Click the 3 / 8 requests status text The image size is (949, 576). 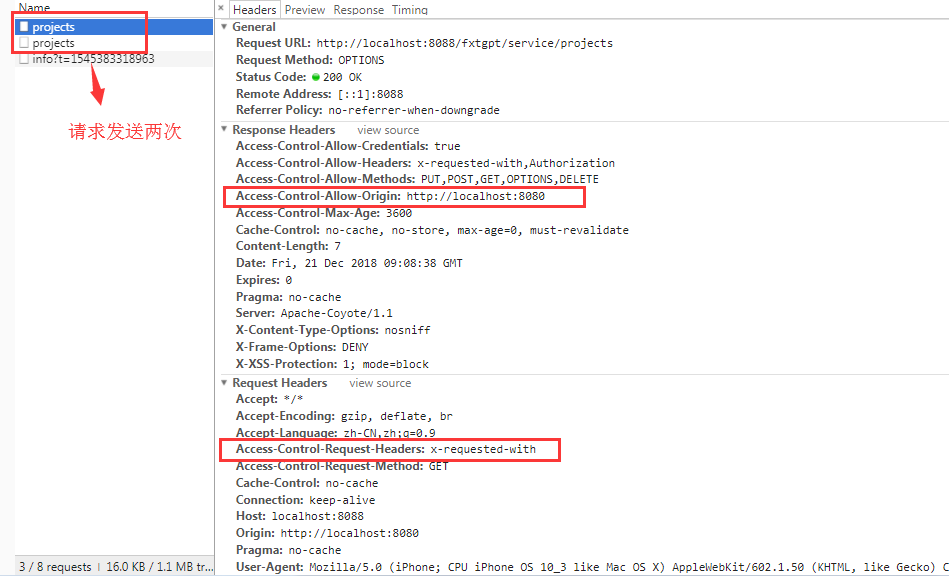click(x=55, y=567)
